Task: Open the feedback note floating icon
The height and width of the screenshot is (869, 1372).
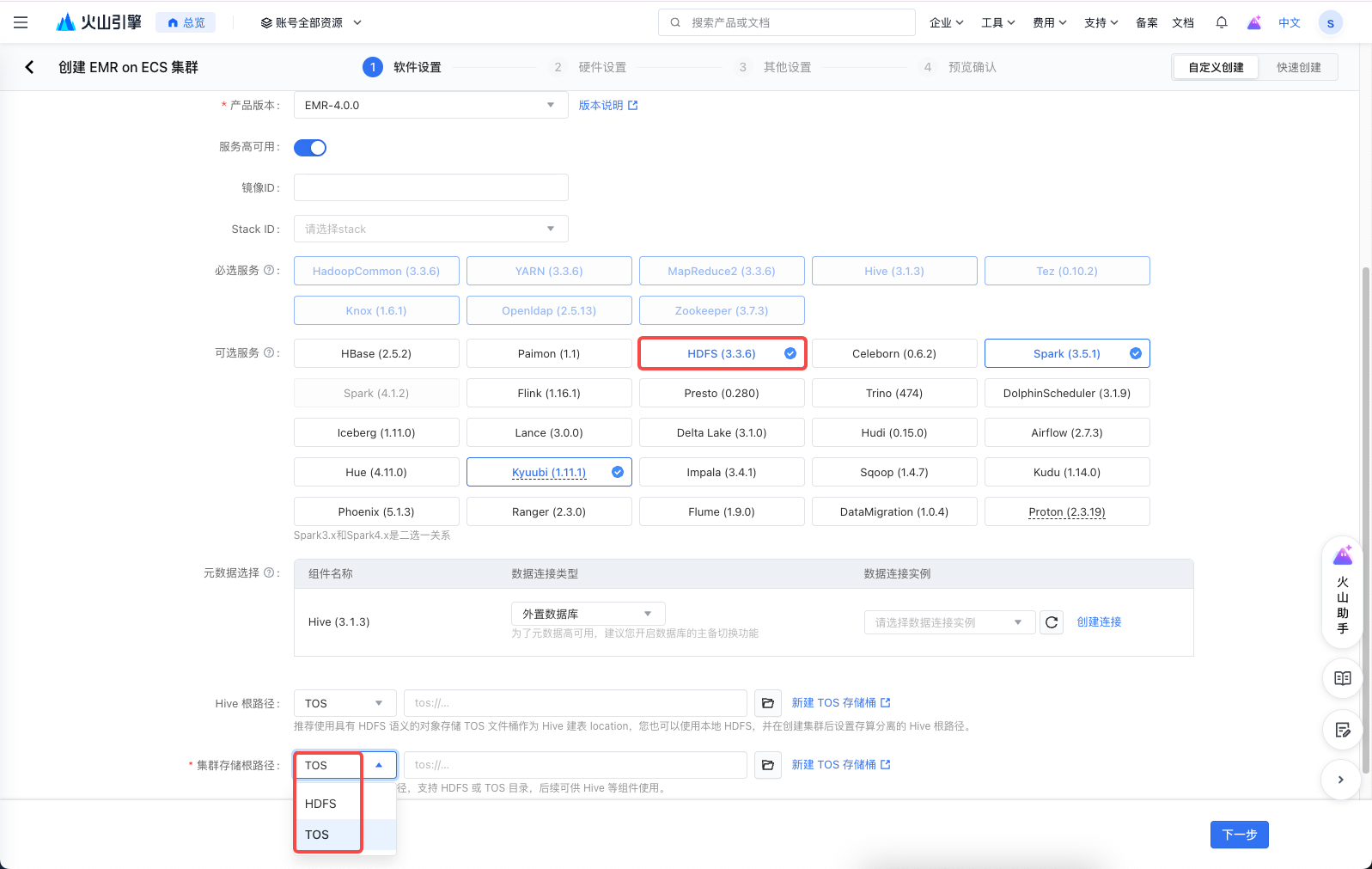Action: click(x=1343, y=731)
